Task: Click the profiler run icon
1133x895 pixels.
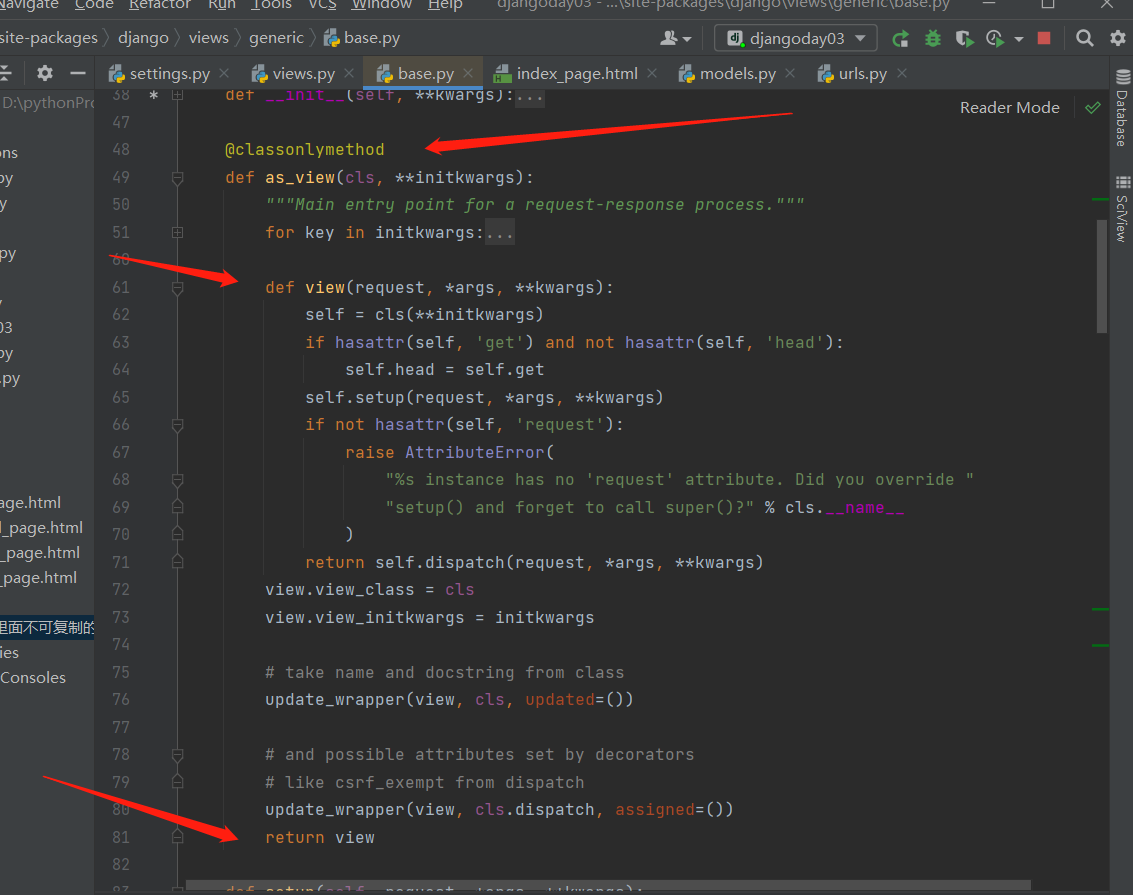Action: [995, 38]
